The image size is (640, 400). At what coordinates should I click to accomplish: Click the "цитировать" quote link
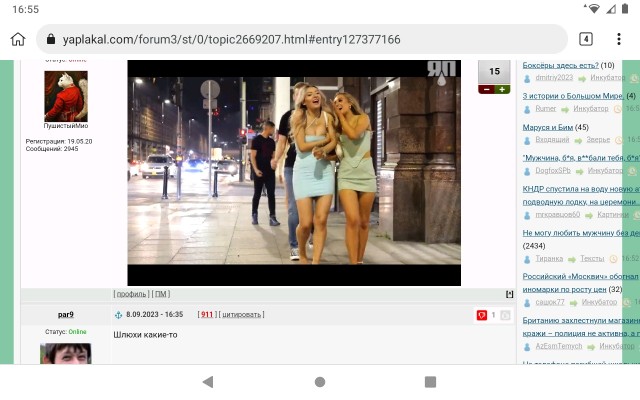pyautogui.click(x=241, y=315)
